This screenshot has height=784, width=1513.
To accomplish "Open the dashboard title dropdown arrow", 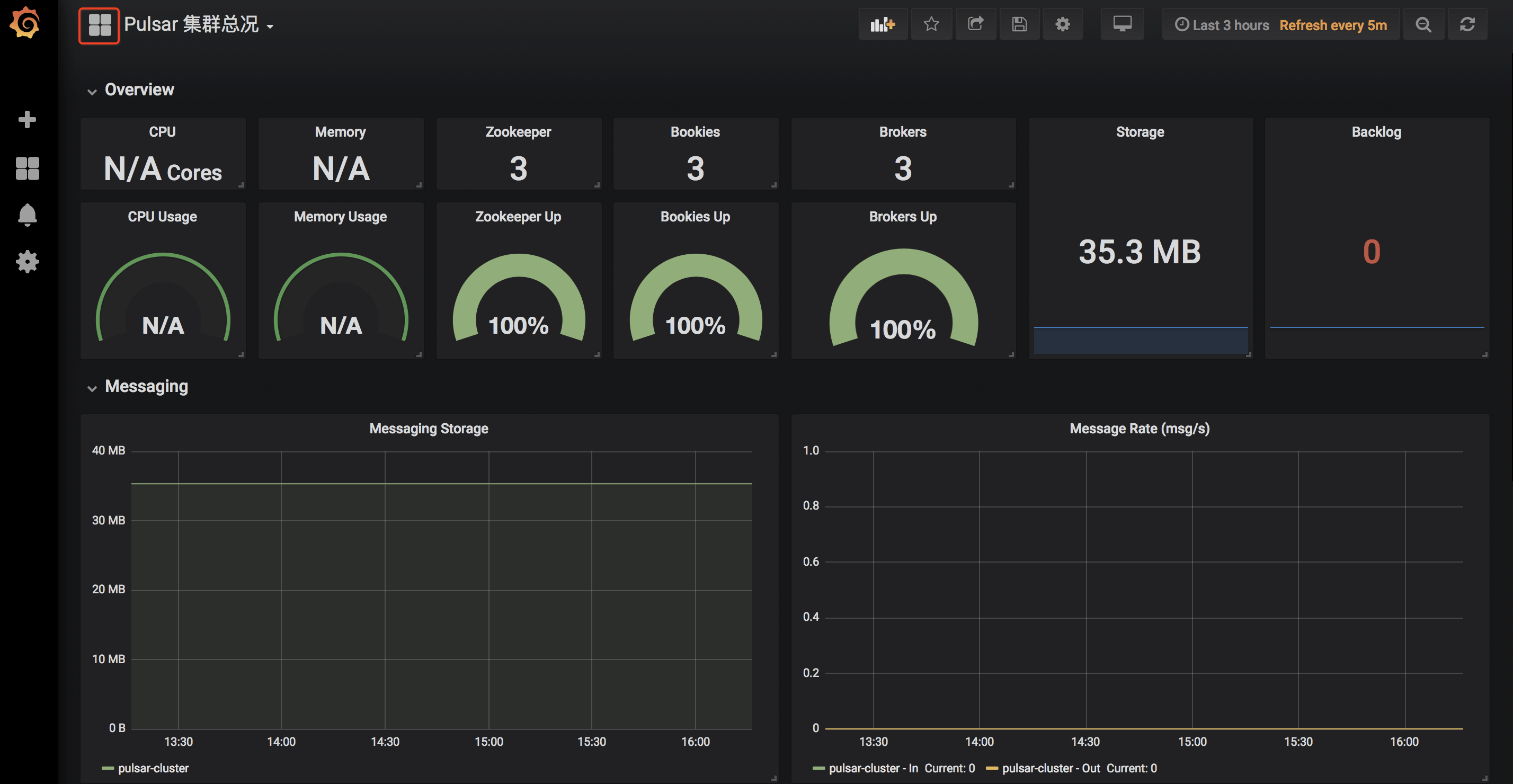I will click(x=270, y=26).
